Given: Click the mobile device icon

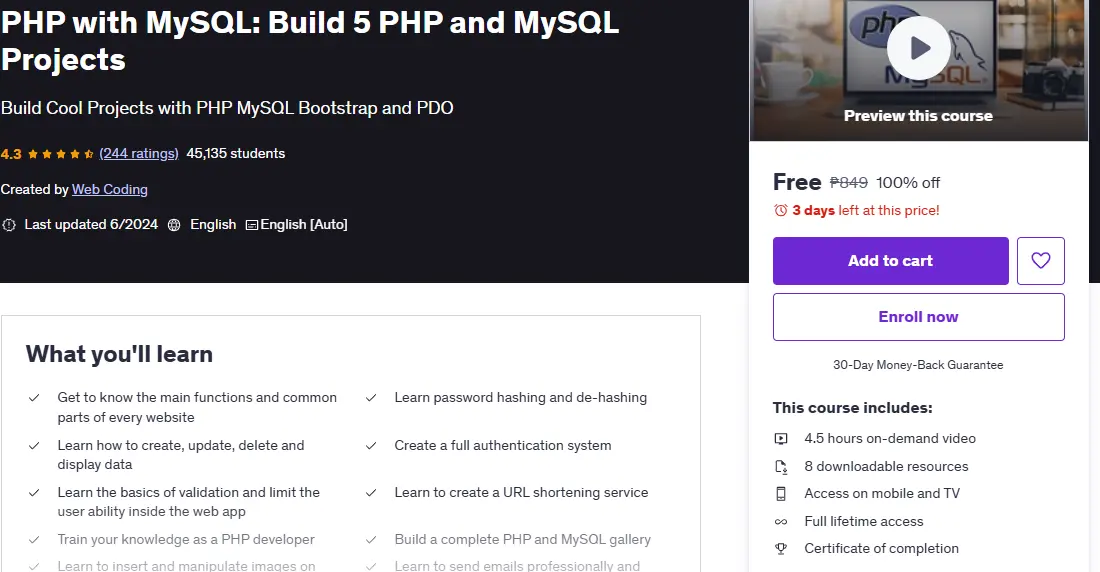Looking at the screenshot, I should coord(781,493).
